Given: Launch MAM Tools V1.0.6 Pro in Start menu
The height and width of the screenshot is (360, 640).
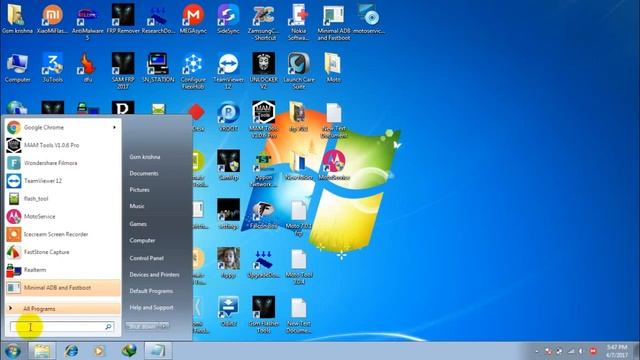Looking at the screenshot, I should pyautogui.click(x=63, y=145).
